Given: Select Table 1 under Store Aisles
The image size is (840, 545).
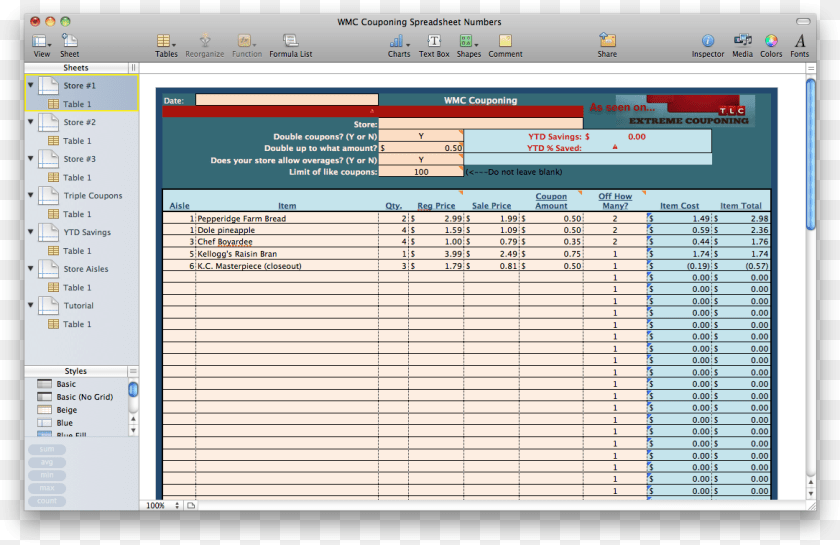Looking at the screenshot, I should (77, 287).
